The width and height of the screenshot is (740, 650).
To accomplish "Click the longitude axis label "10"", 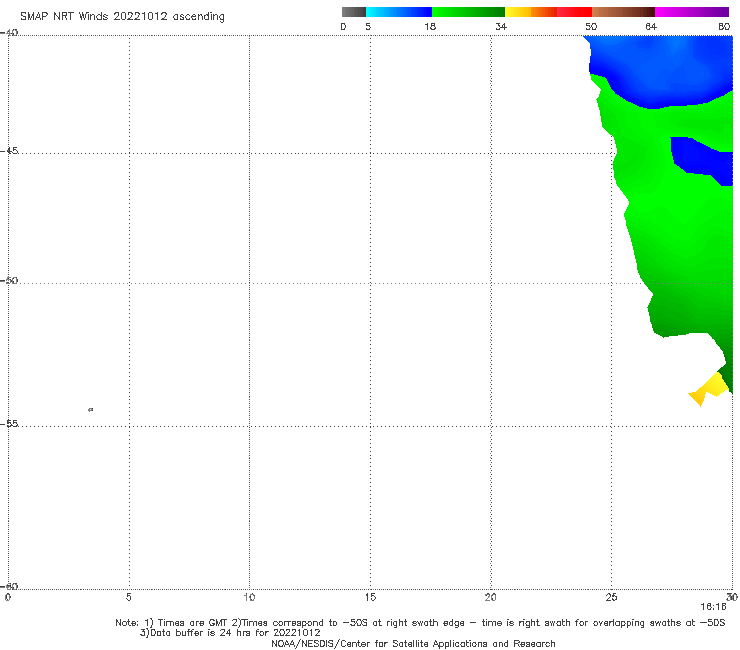I will pos(249,597).
